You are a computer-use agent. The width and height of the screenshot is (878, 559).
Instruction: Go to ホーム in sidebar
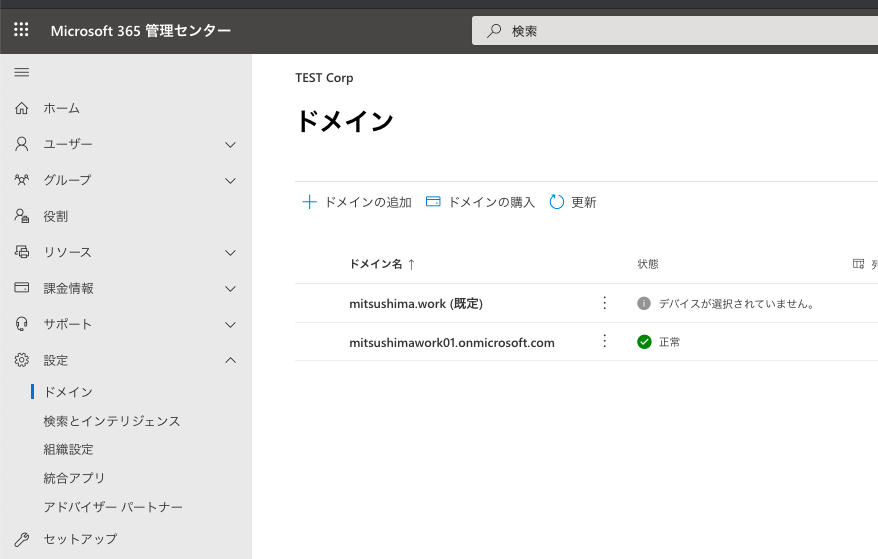click(62, 108)
